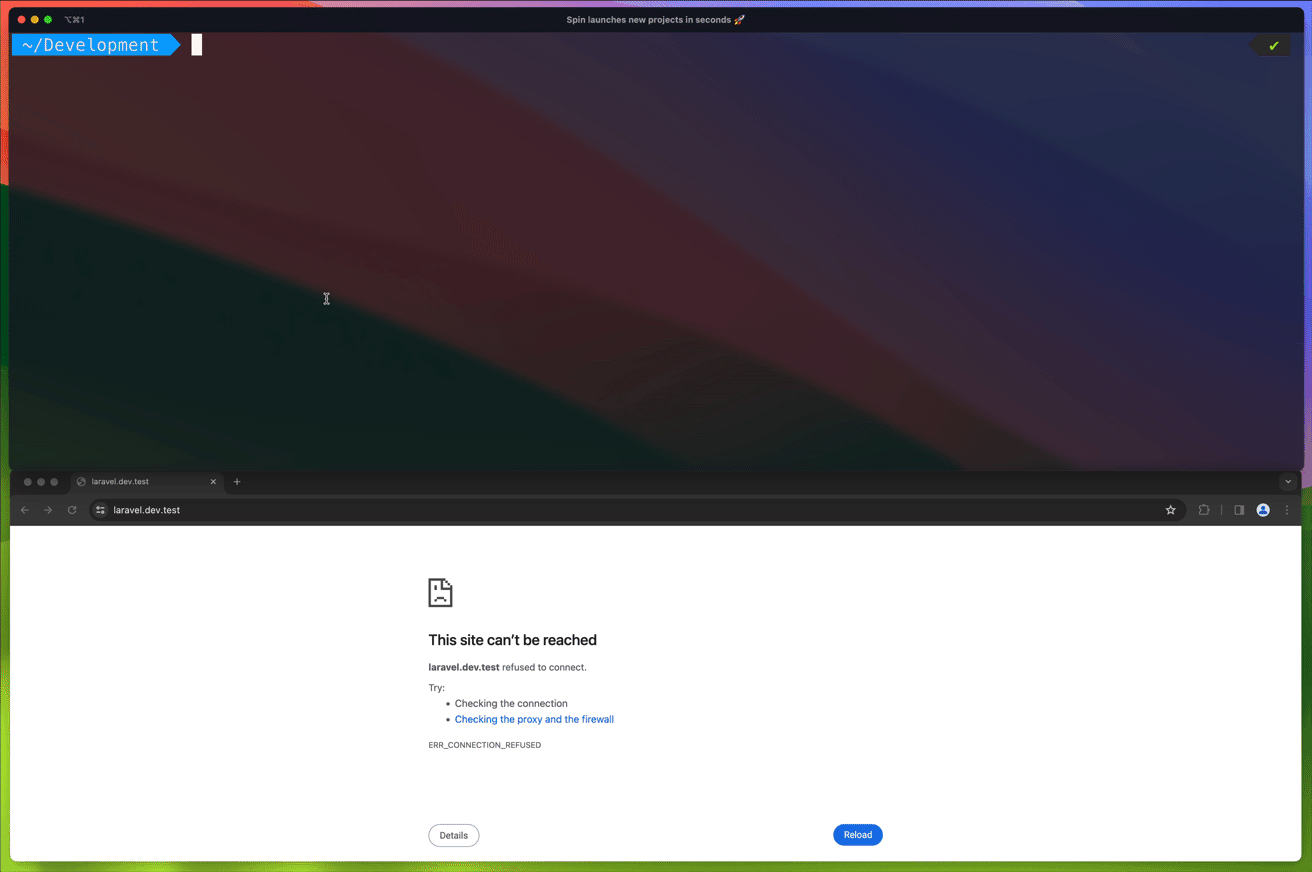Click the terminal green checkmark status

(x=1273, y=46)
